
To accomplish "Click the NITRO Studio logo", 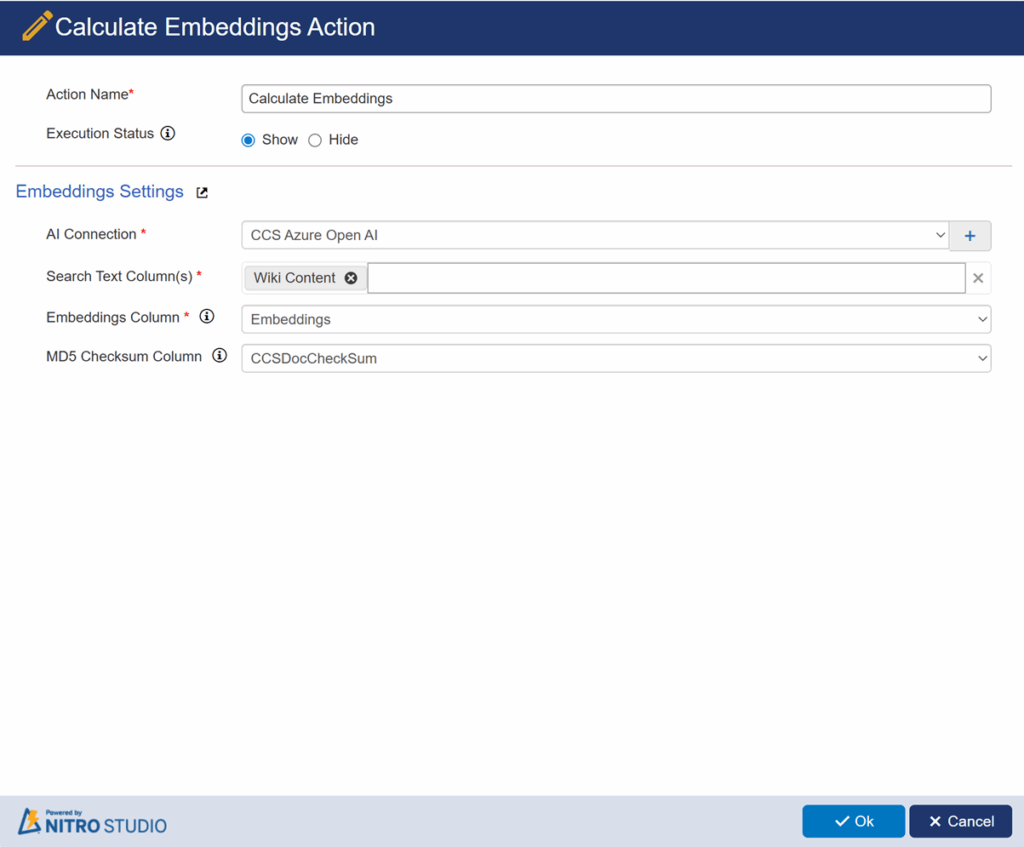I will [x=92, y=822].
